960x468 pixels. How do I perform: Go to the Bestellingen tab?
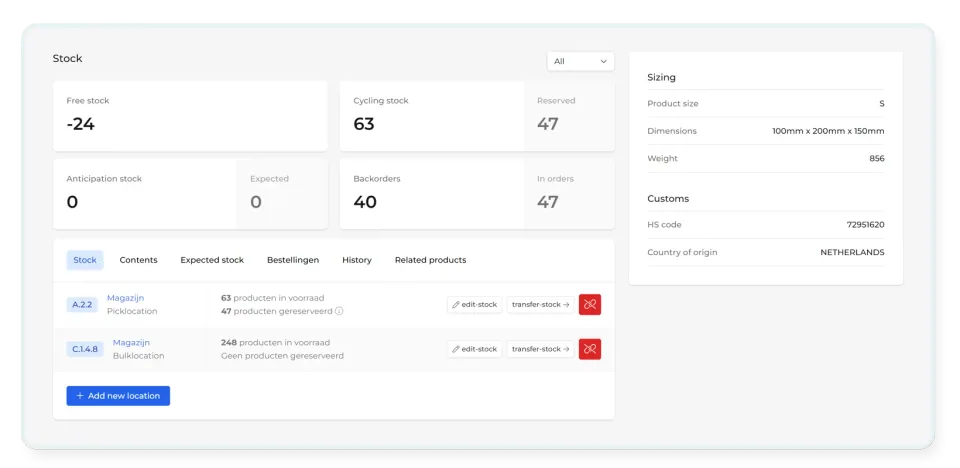coord(293,260)
